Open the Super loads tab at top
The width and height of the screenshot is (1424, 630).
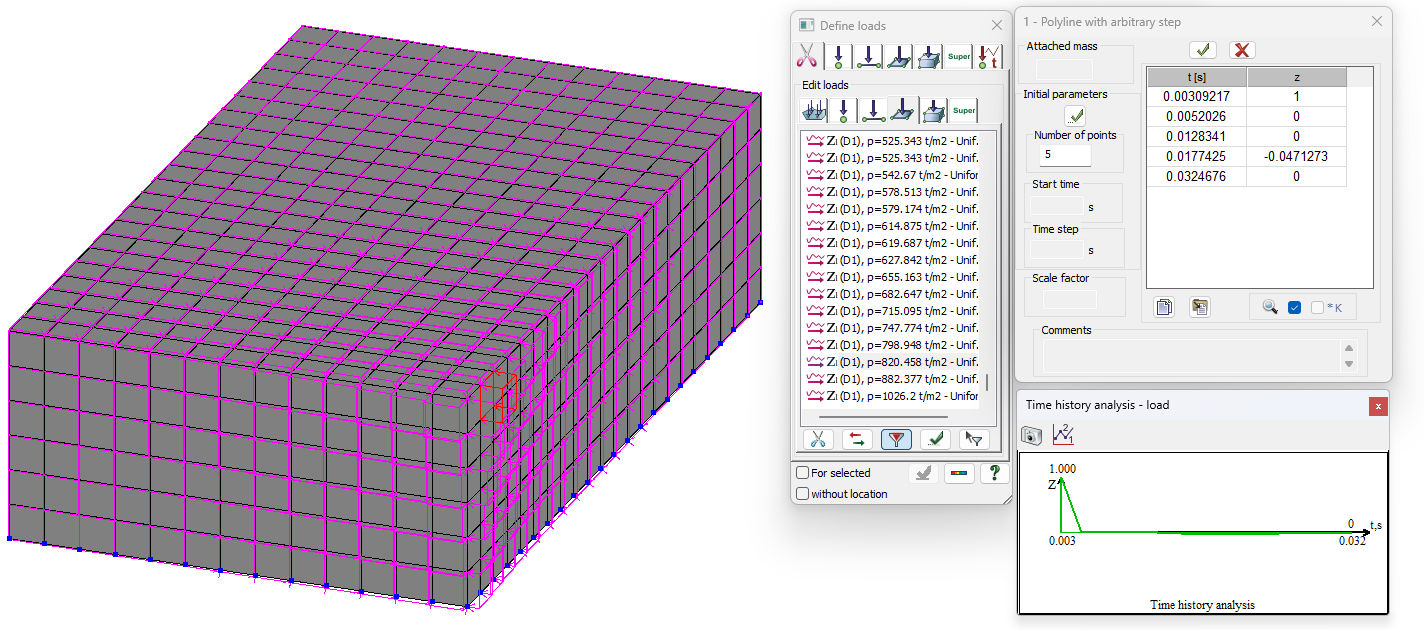959,56
